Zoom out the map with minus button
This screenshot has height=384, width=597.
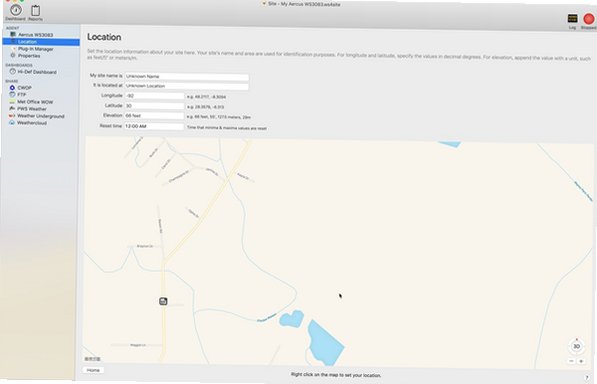(571, 361)
